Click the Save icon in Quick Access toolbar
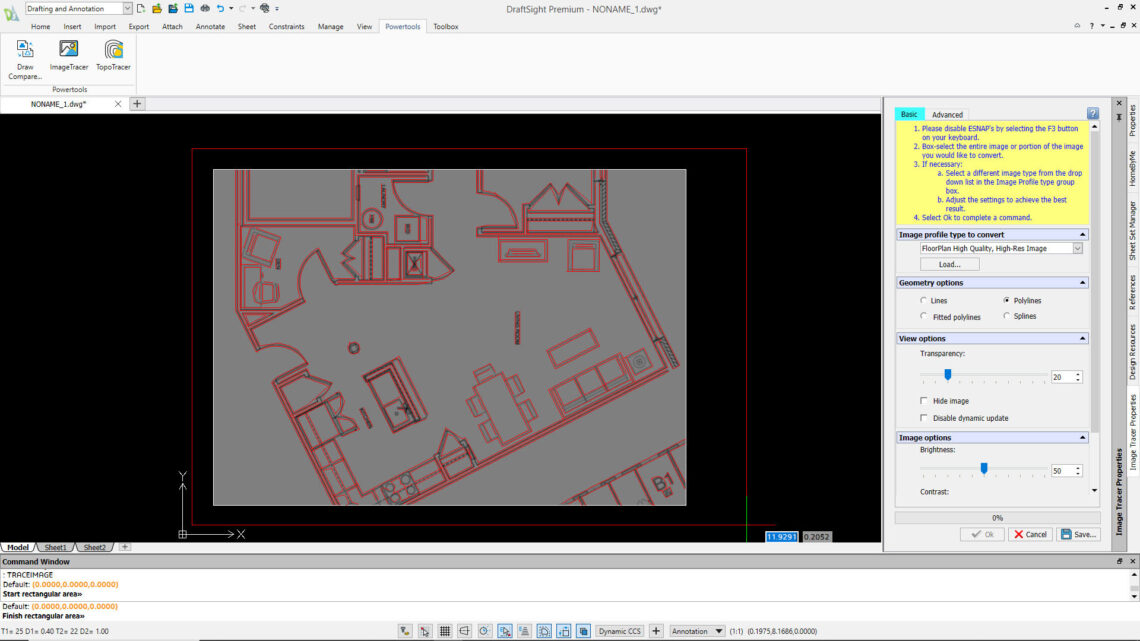The image size is (1140, 641). point(189,9)
